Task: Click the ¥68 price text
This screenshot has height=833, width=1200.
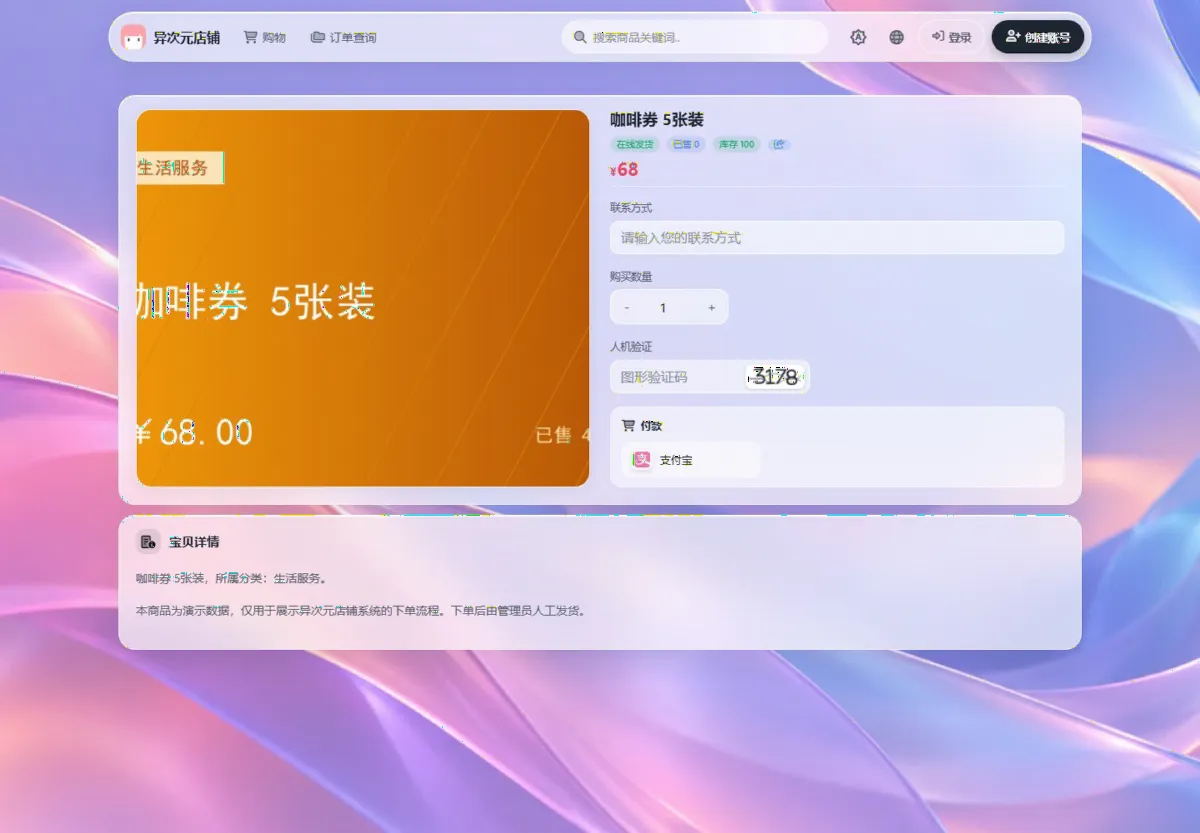Action: 624,169
